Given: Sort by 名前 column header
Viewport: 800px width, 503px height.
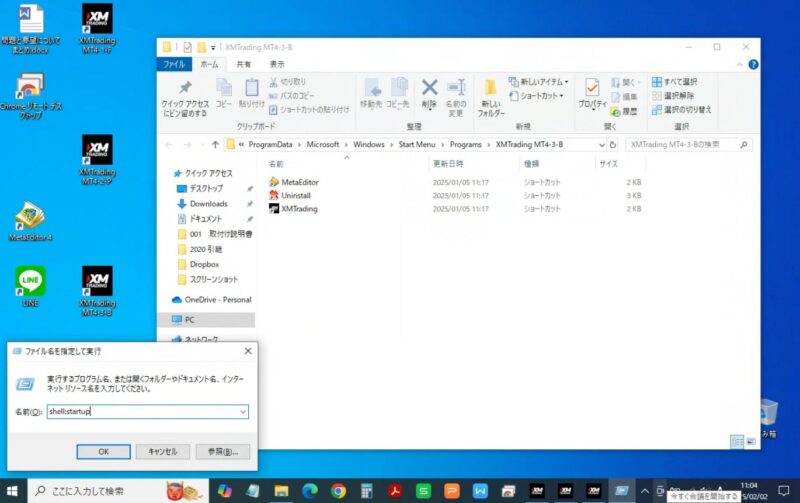Looking at the screenshot, I should point(276,164).
